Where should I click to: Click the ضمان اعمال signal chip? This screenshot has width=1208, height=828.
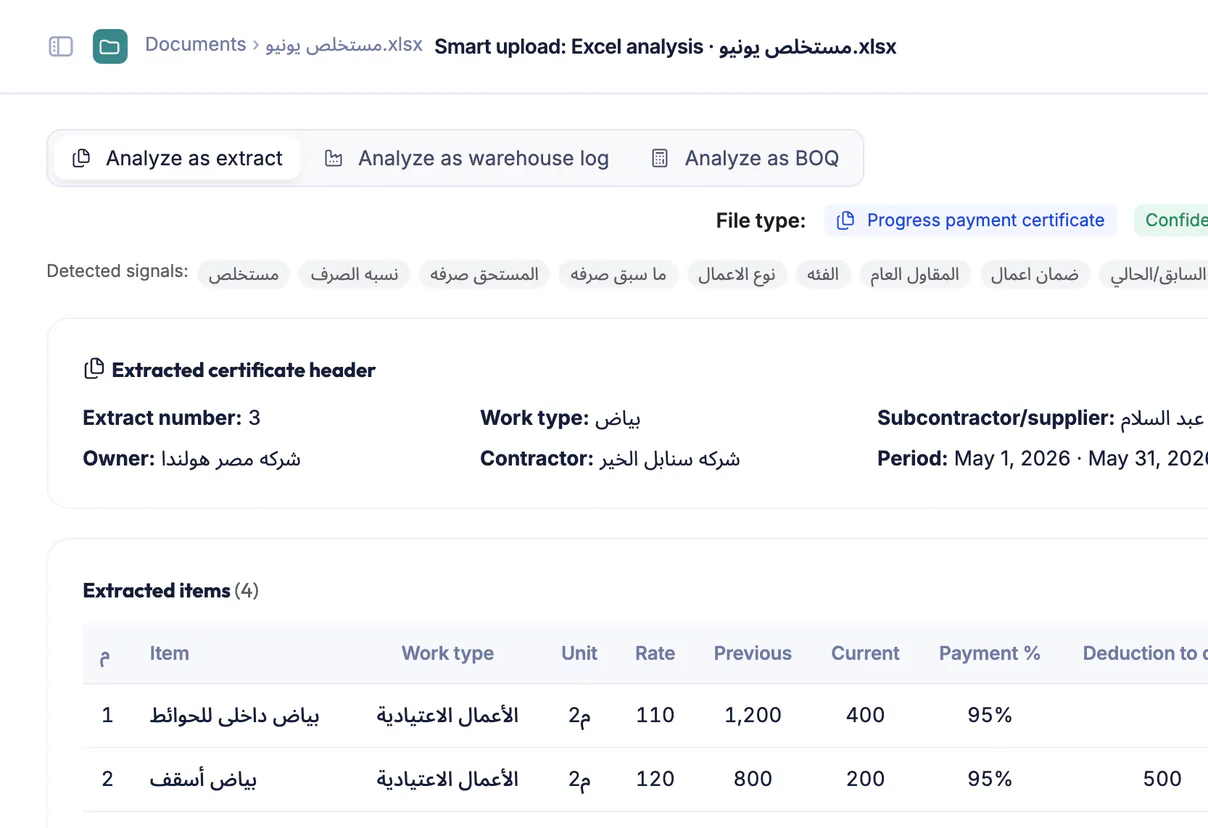coord(1035,274)
